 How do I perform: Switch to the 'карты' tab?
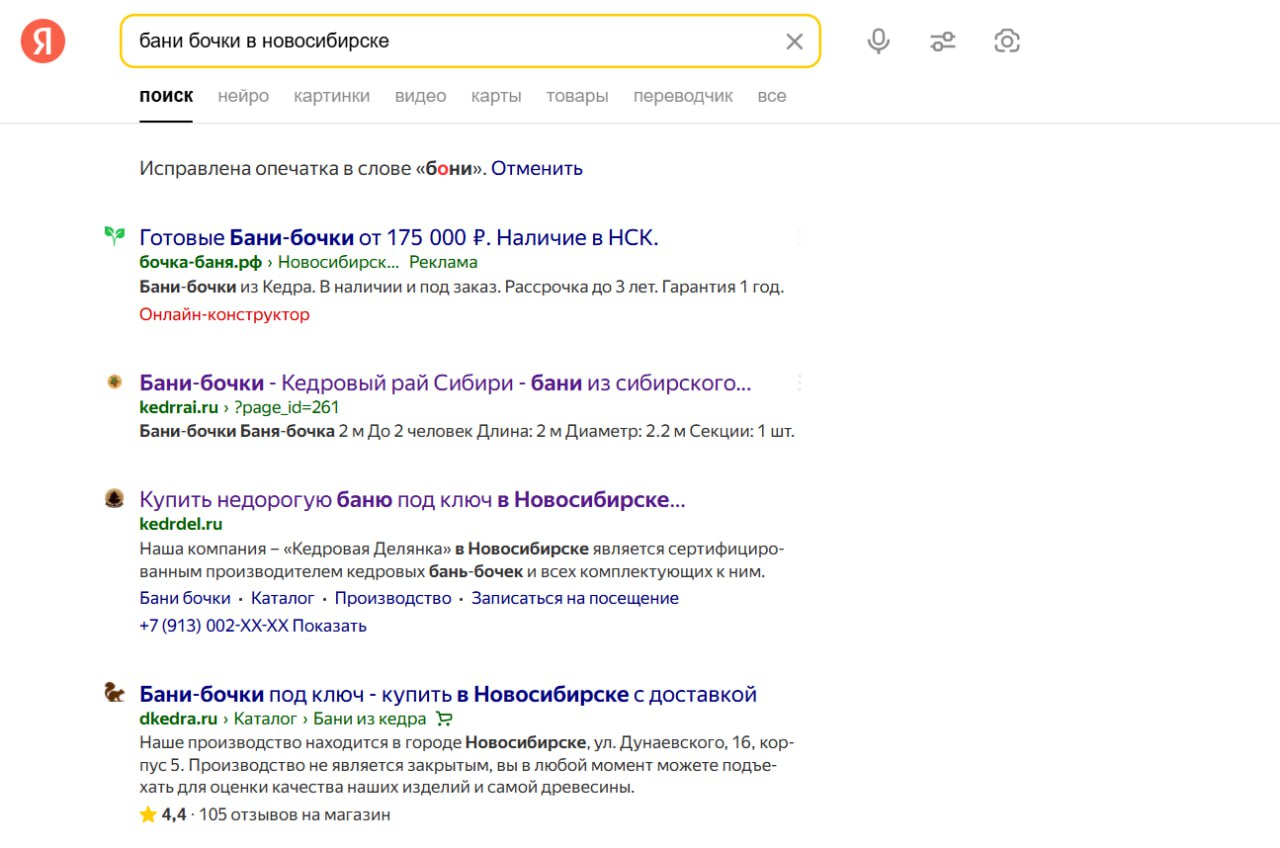[x=496, y=96]
